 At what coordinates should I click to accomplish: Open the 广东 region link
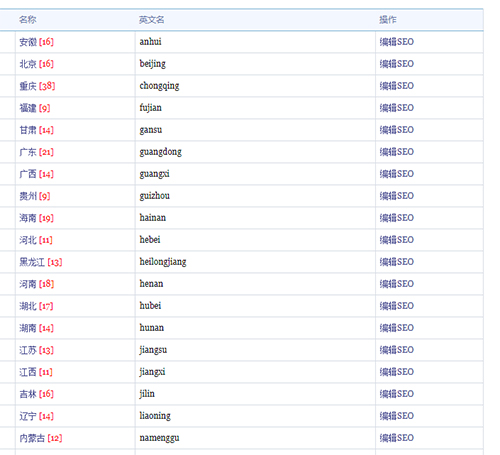click(28, 152)
